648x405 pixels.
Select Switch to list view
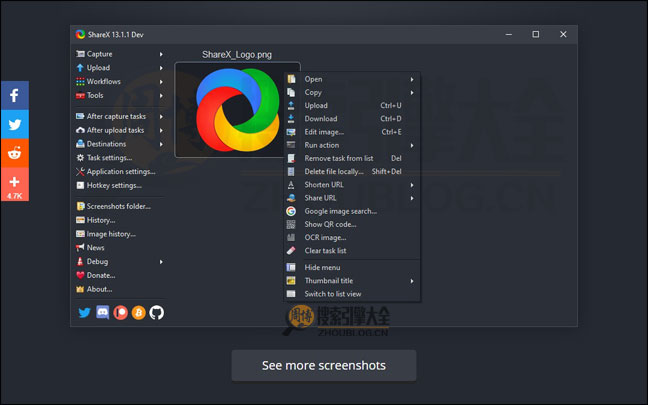coord(352,294)
